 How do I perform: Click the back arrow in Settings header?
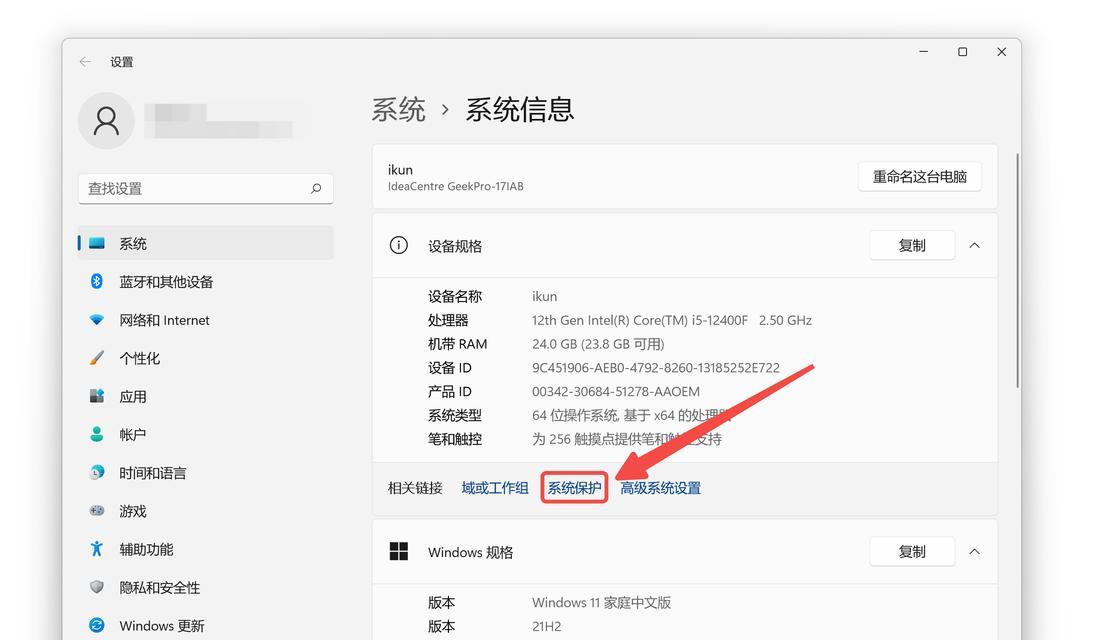85,61
